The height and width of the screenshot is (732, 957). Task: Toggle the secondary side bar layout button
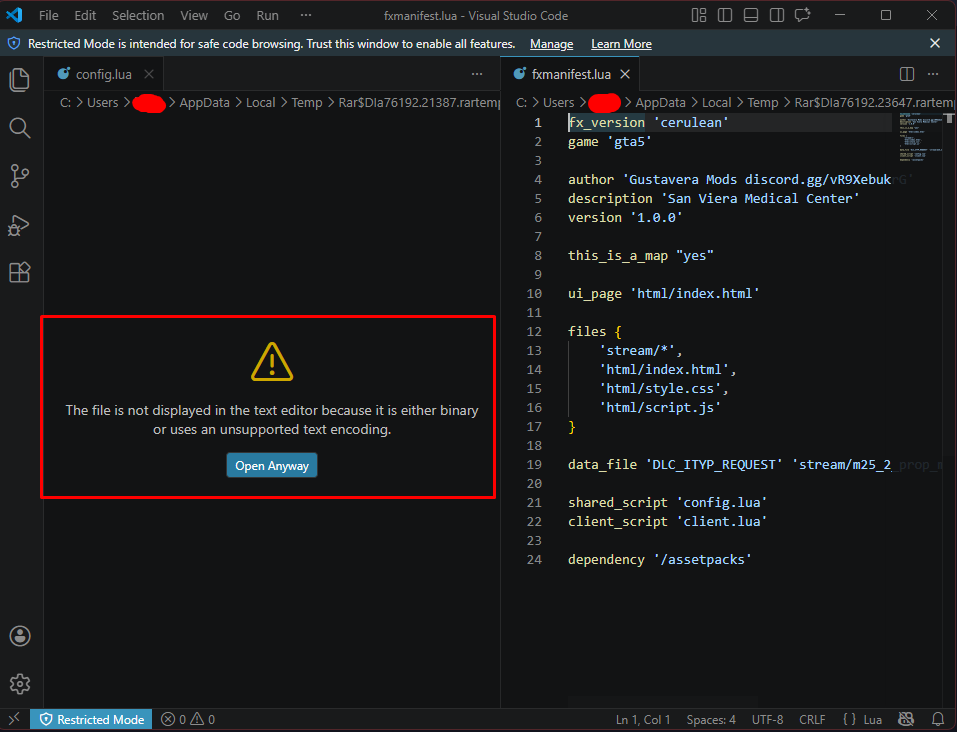point(777,15)
